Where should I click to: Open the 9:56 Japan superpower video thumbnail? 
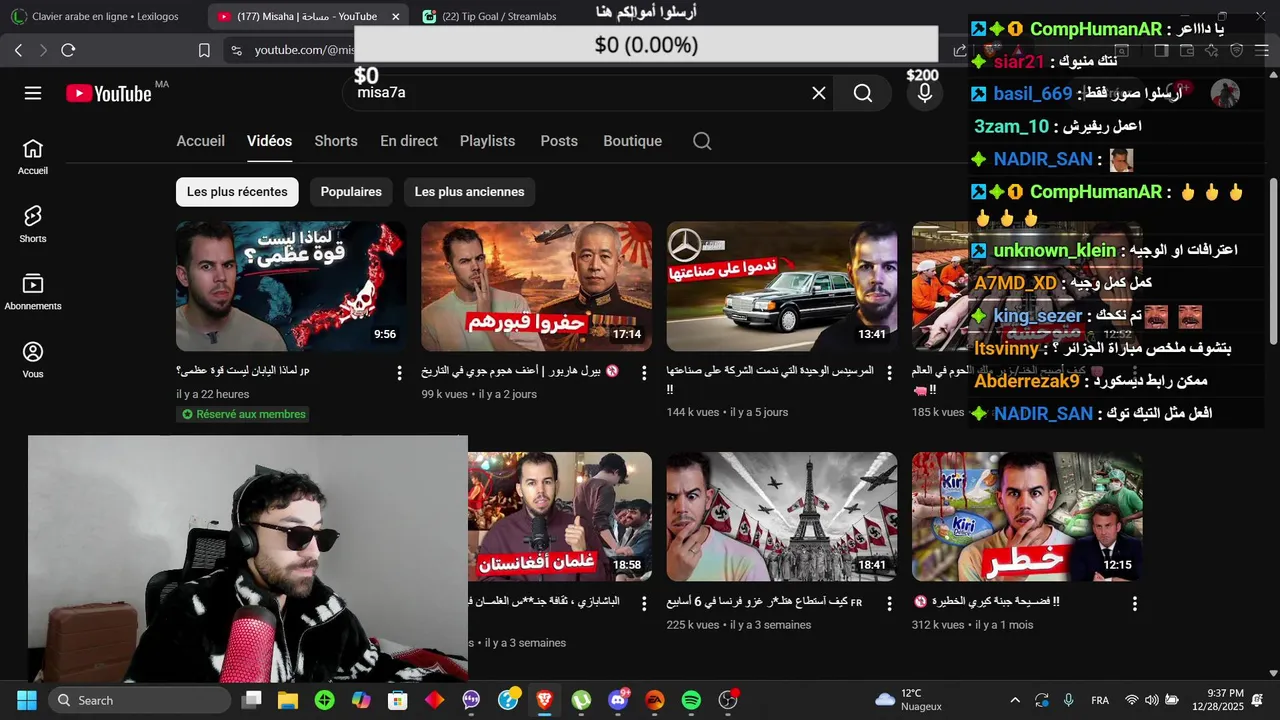coord(291,286)
